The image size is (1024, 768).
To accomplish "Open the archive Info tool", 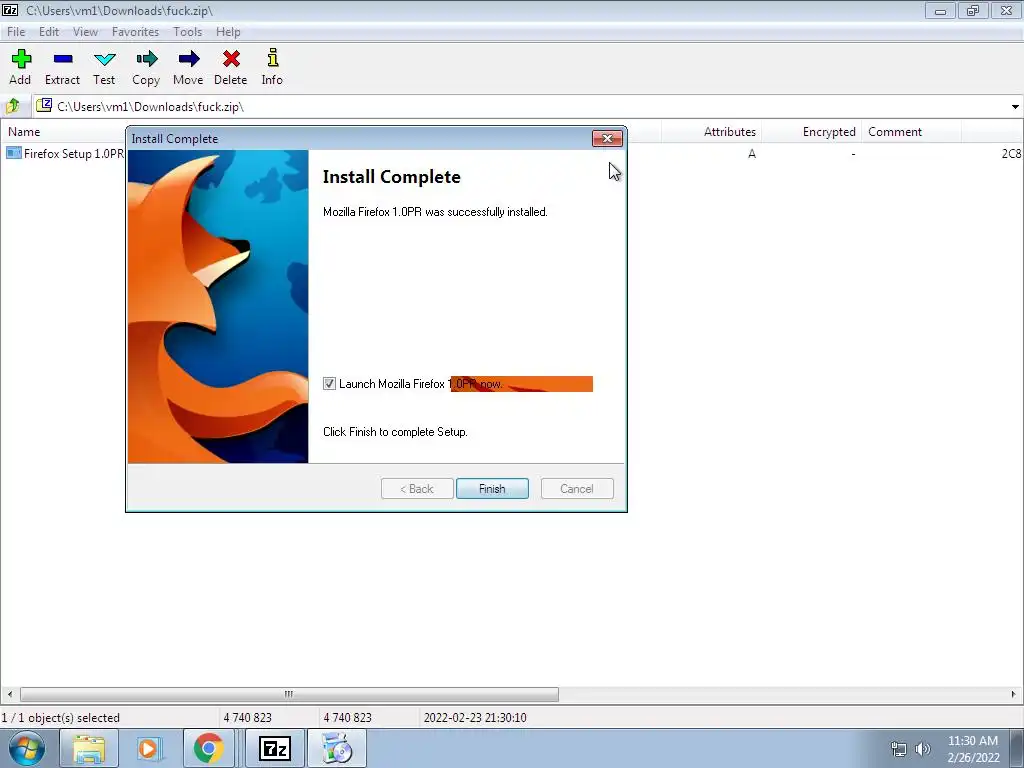I will tap(272, 58).
